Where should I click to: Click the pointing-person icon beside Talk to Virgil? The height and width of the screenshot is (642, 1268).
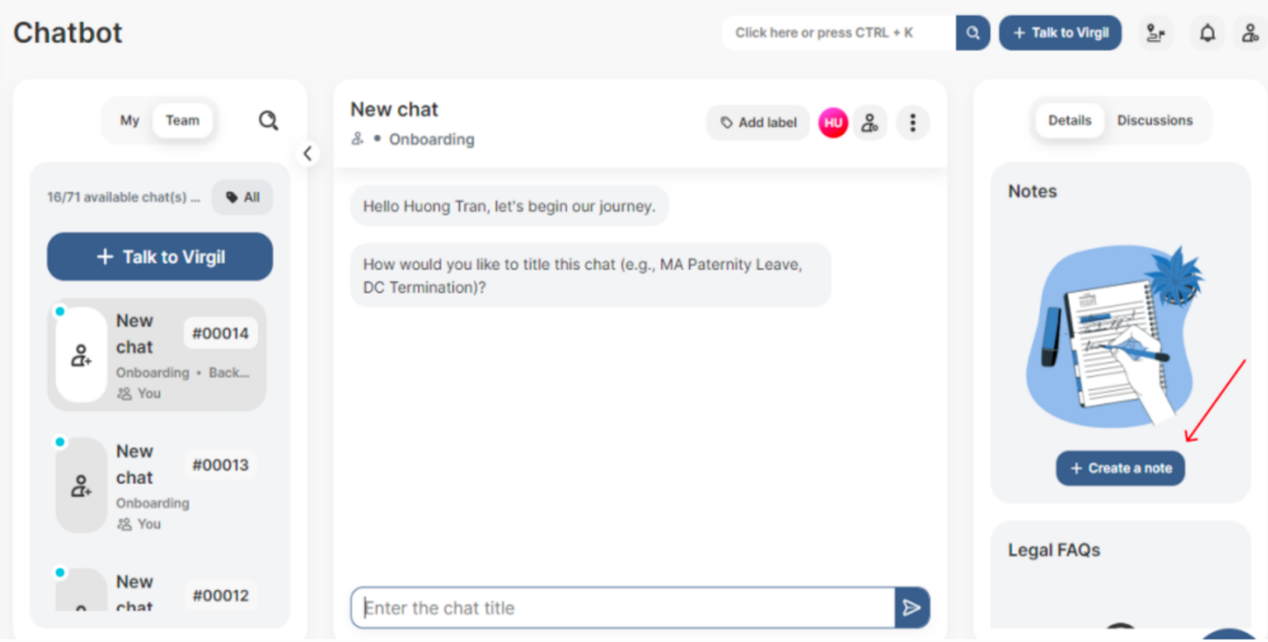click(1156, 33)
